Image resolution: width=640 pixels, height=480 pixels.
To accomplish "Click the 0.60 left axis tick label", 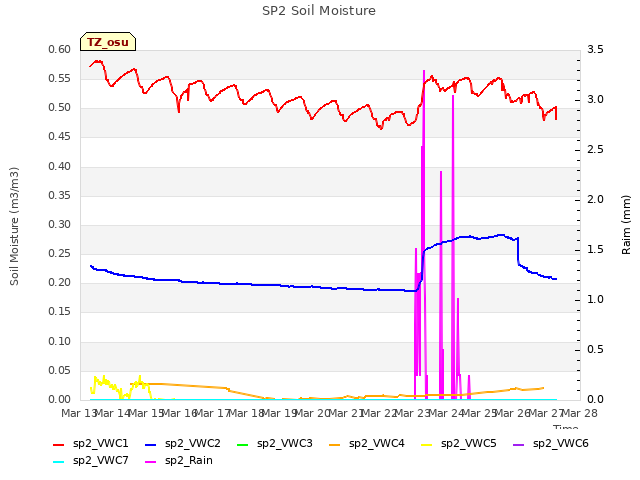I will [x=60, y=49].
